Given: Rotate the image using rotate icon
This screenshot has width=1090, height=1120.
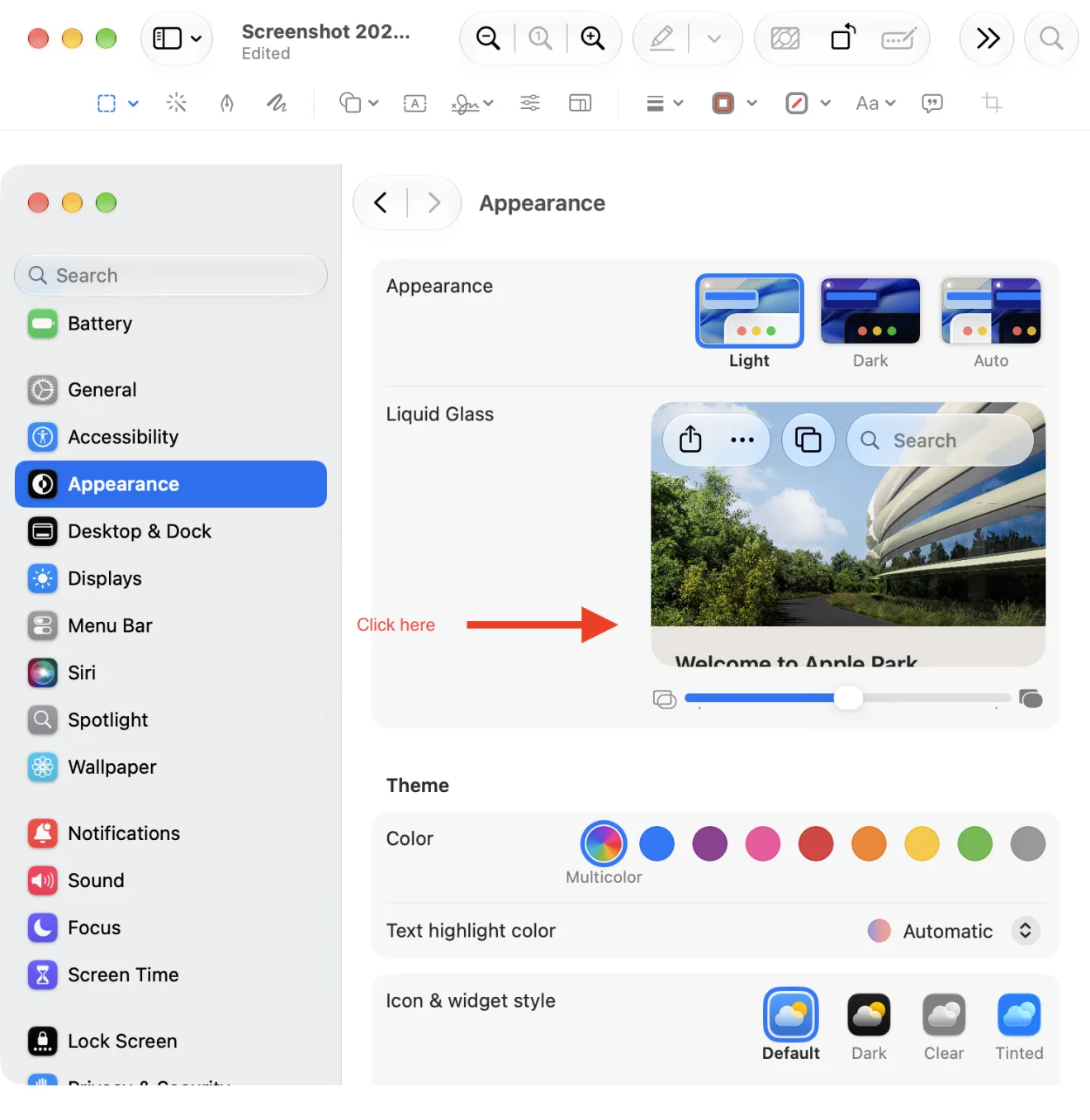Looking at the screenshot, I should 842,38.
